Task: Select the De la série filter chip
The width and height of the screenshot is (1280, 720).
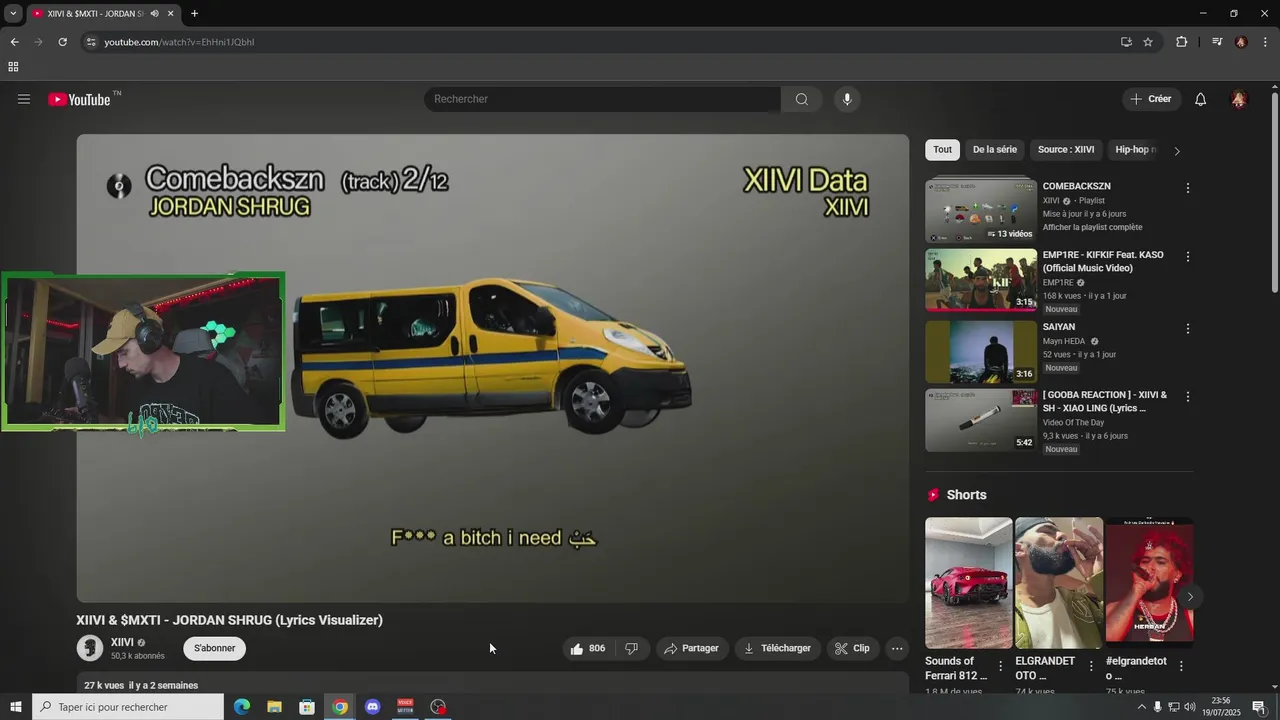Action: [x=995, y=150]
